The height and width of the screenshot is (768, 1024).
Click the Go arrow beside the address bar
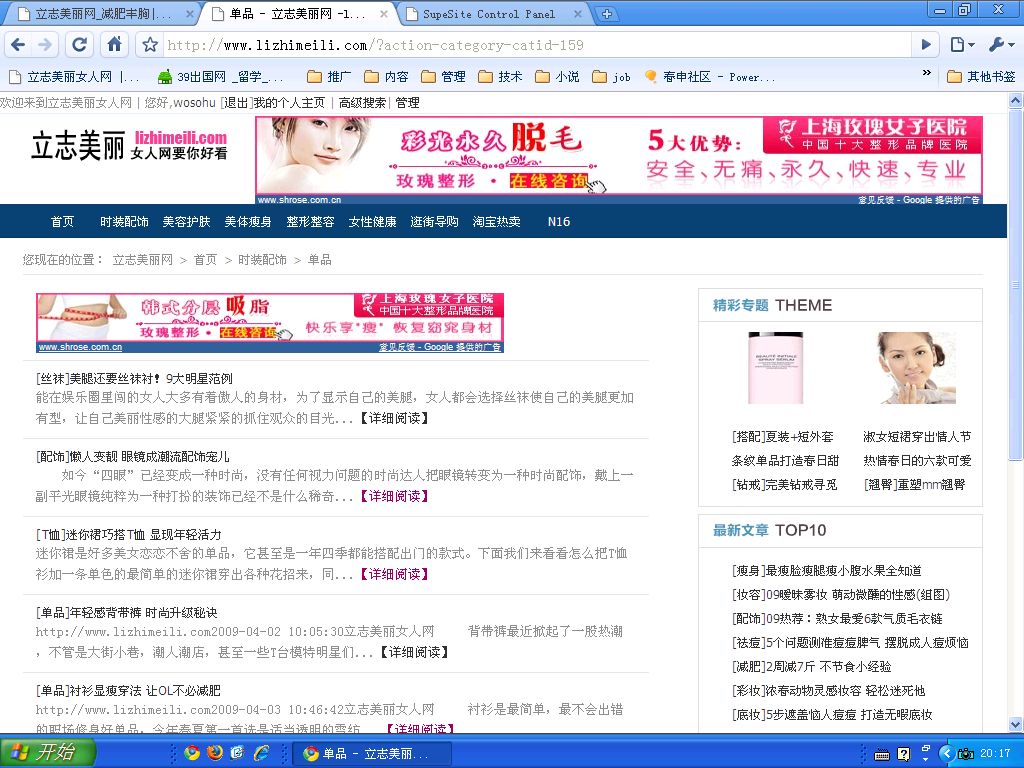926,45
